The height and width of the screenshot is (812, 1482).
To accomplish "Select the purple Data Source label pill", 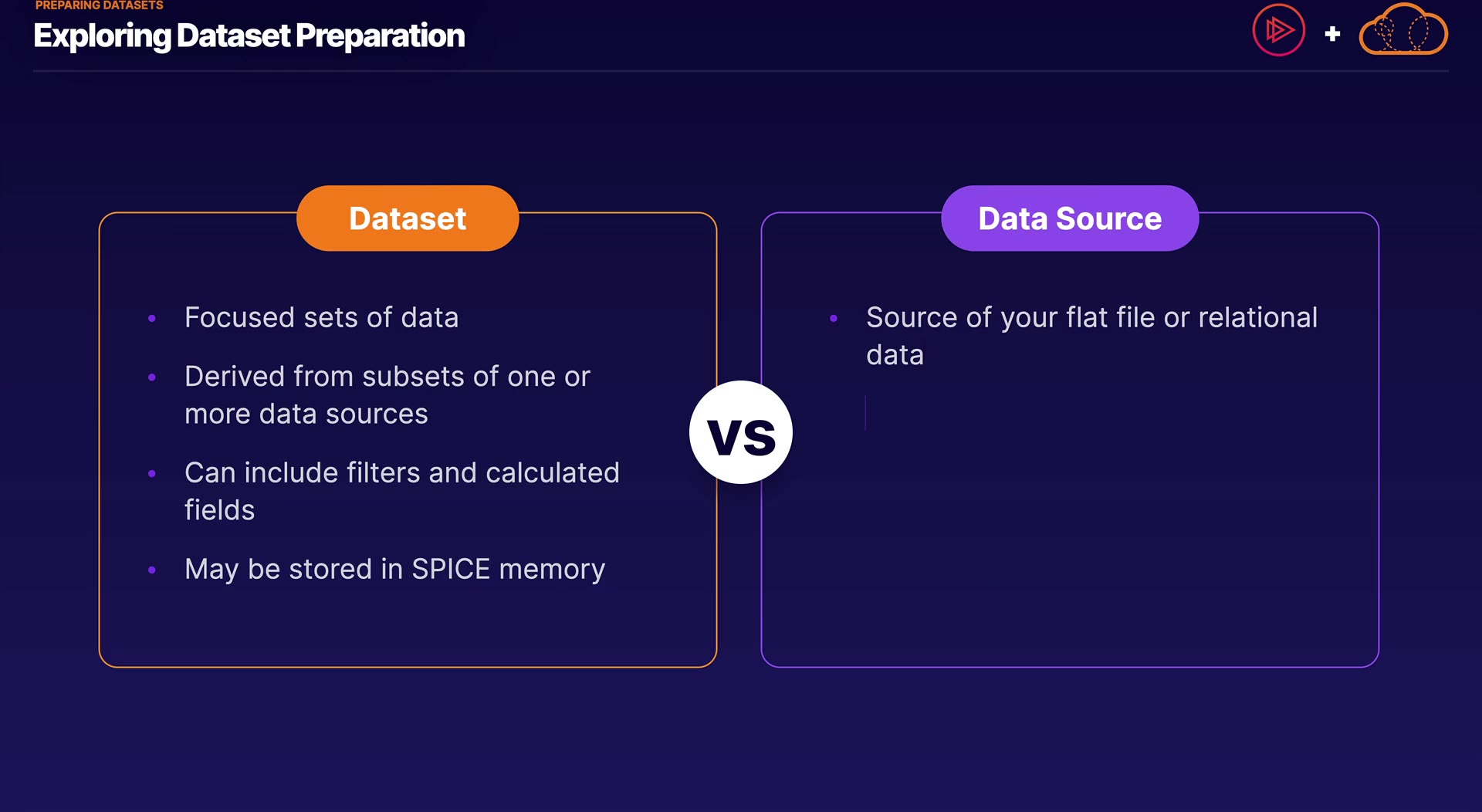I will coord(1070,218).
